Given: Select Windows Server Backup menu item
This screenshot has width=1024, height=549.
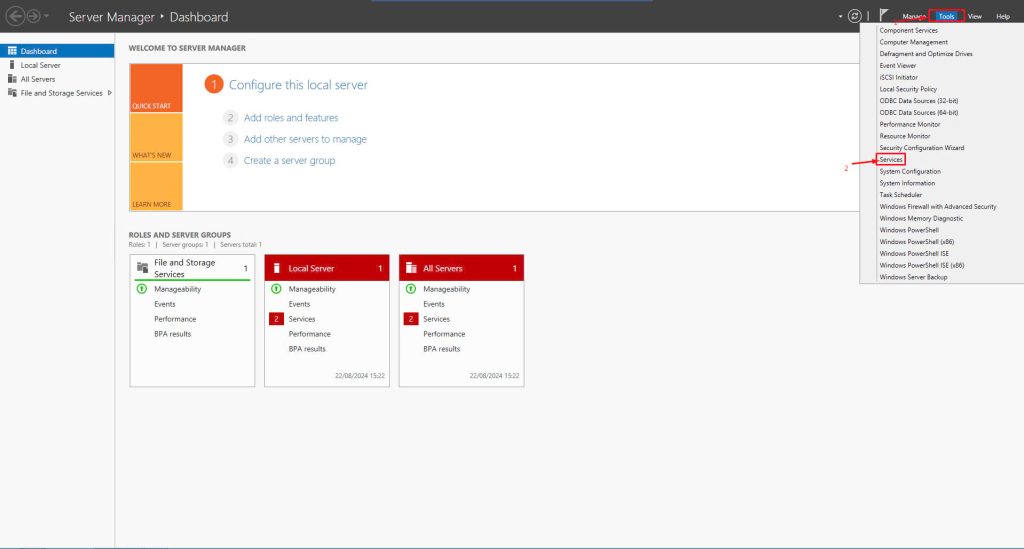Looking at the screenshot, I should (x=913, y=277).
